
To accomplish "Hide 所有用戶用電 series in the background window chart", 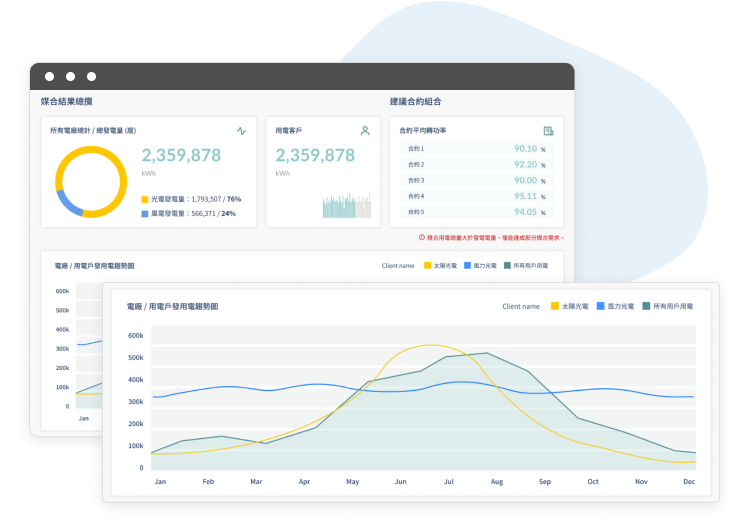I will click(x=527, y=266).
